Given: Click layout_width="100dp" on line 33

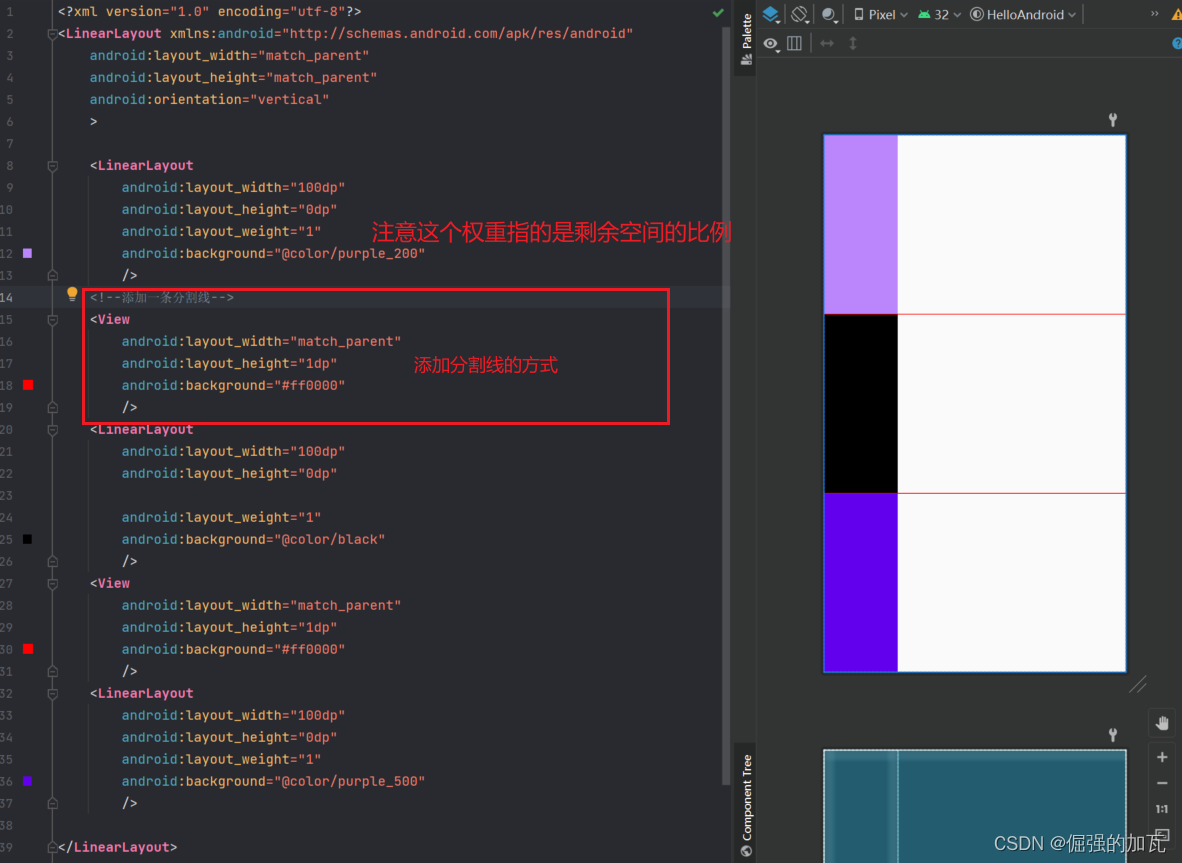Looking at the screenshot, I should pos(234,715).
